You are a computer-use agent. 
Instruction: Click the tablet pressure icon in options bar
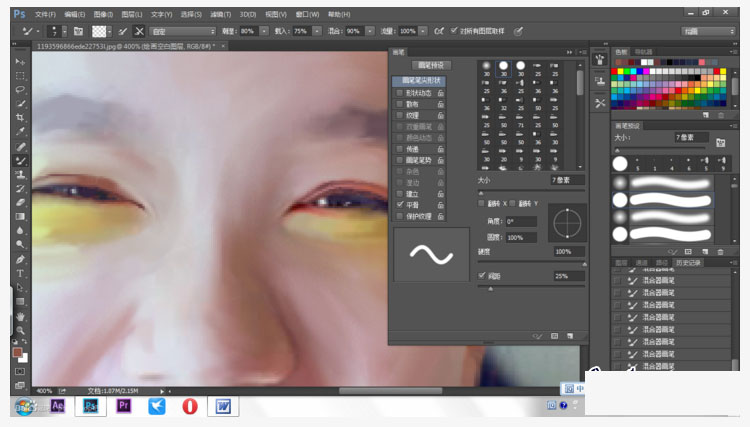518,31
